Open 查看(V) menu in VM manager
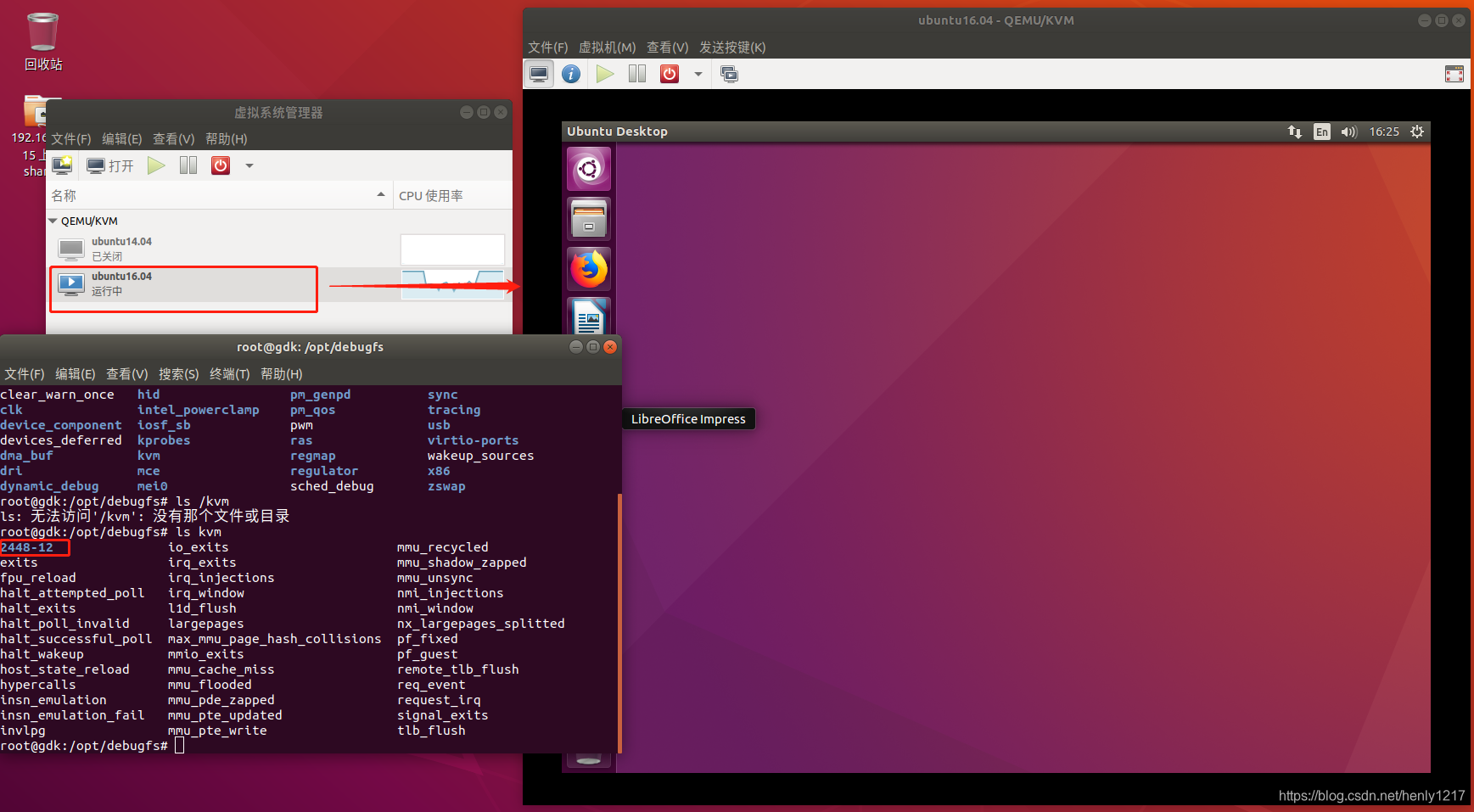 click(x=174, y=138)
